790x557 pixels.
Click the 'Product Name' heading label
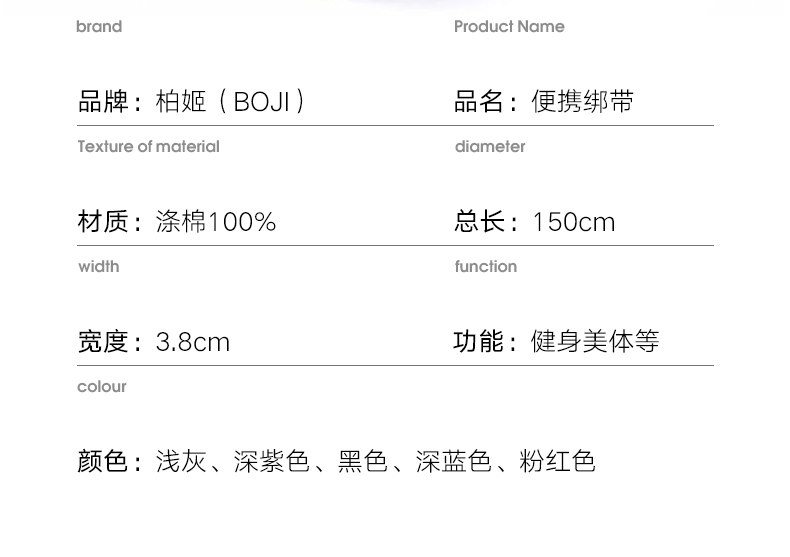(509, 27)
